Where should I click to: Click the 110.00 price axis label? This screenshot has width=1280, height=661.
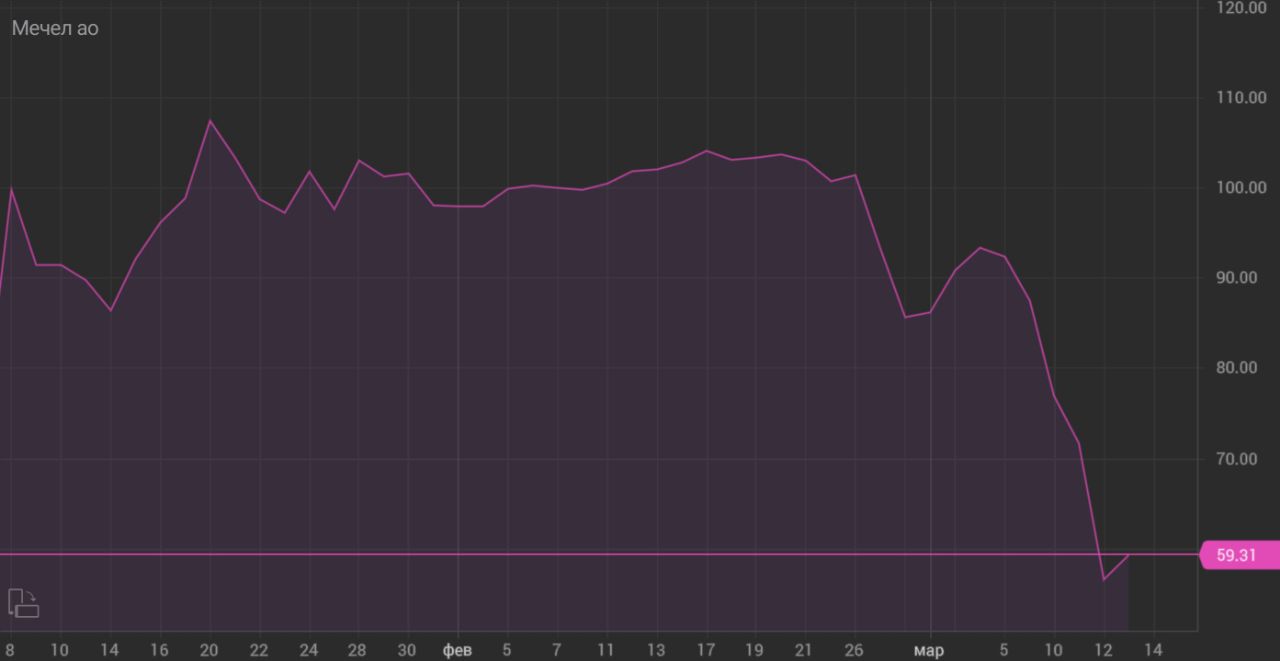coord(1242,98)
